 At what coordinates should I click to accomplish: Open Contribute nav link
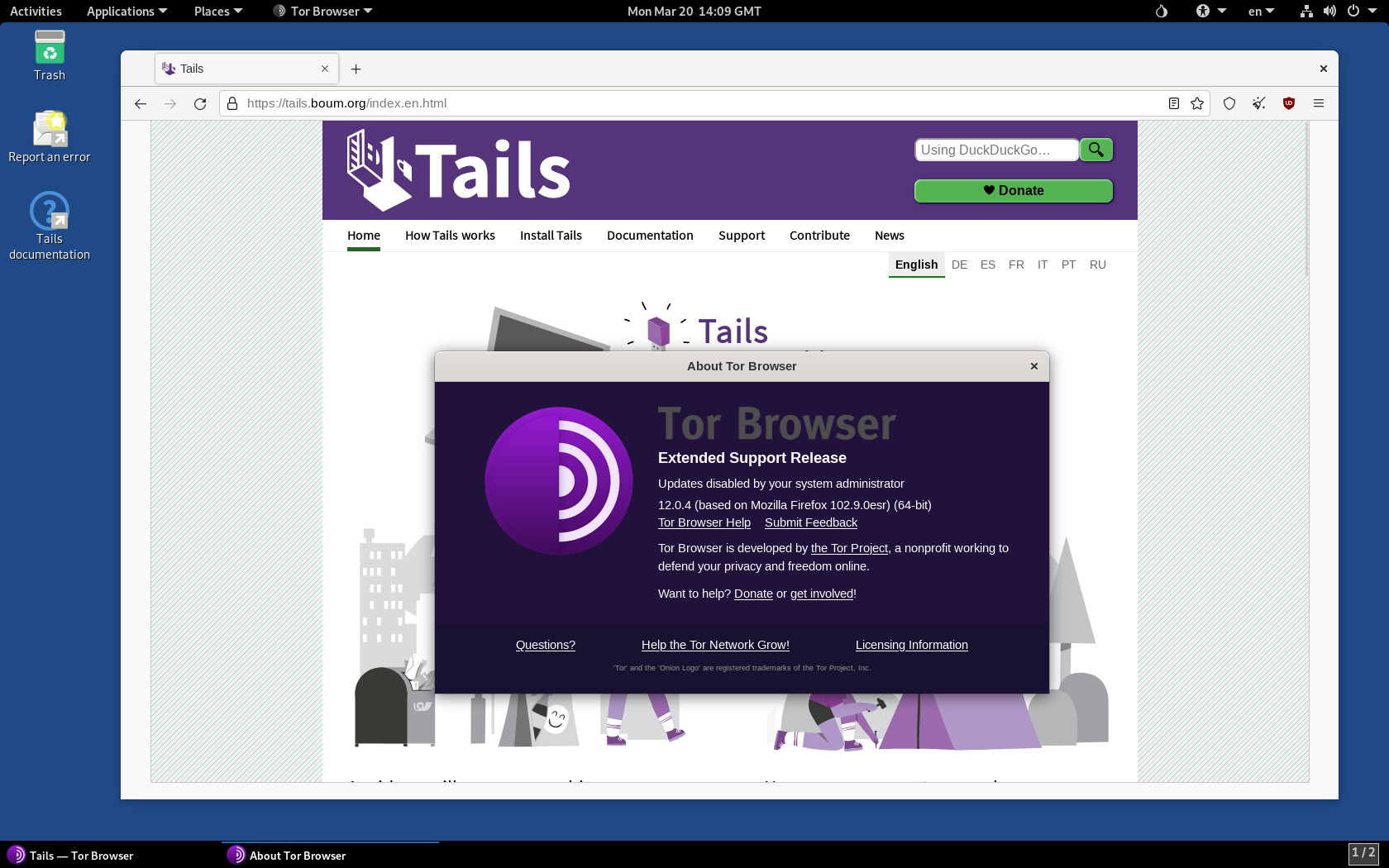click(819, 236)
